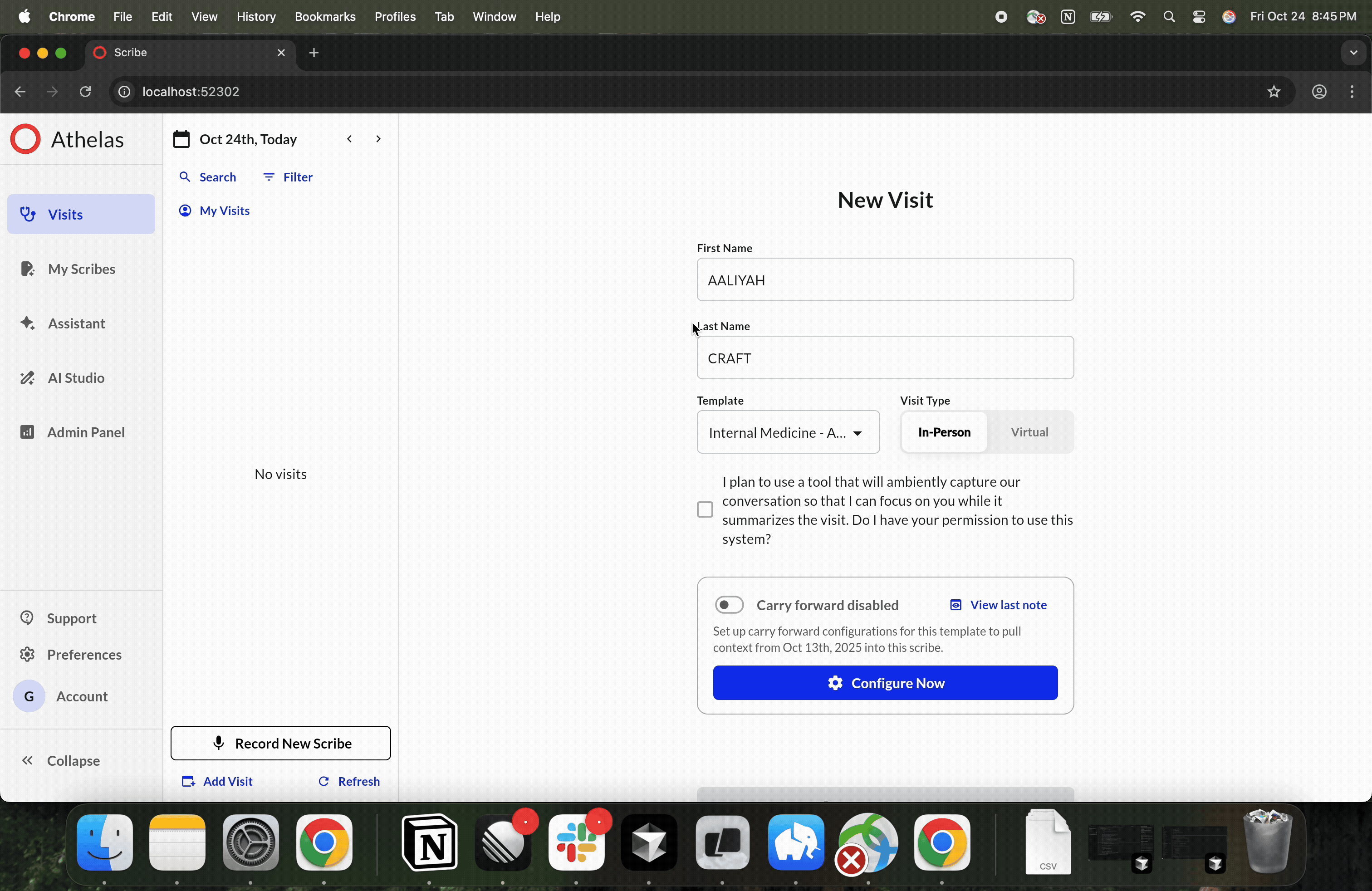Click inside the Last Name field
Screen dimensions: 1372x891
885,357
